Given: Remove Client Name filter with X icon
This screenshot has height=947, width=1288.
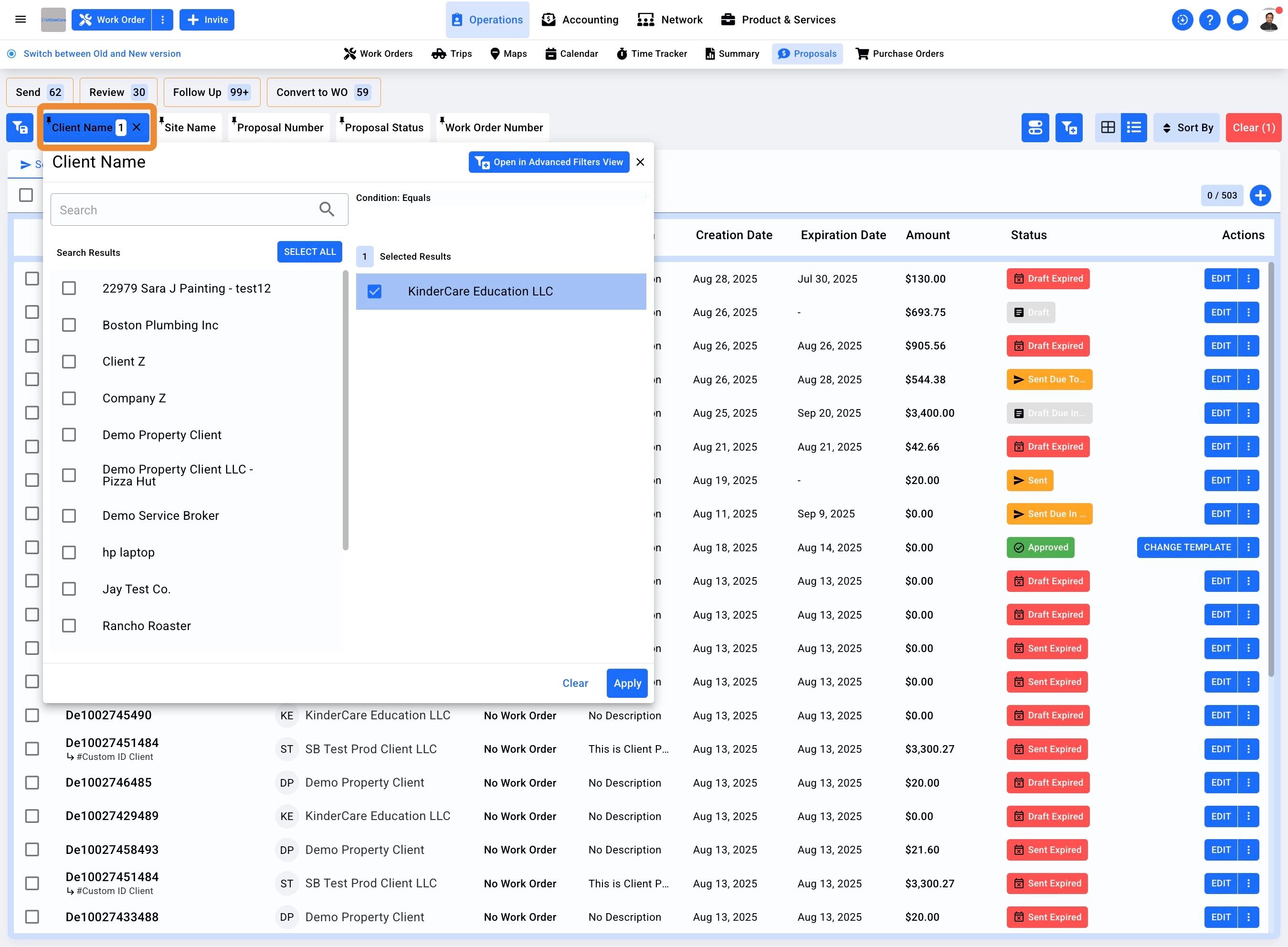Looking at the screenshot, I should point(137,127).
